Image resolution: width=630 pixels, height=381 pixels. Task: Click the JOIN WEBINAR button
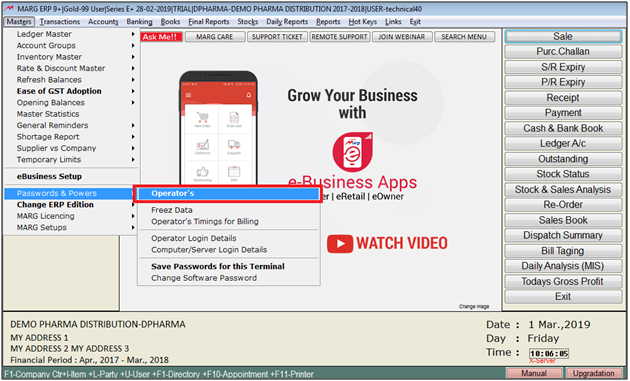(x=402, y=37)
